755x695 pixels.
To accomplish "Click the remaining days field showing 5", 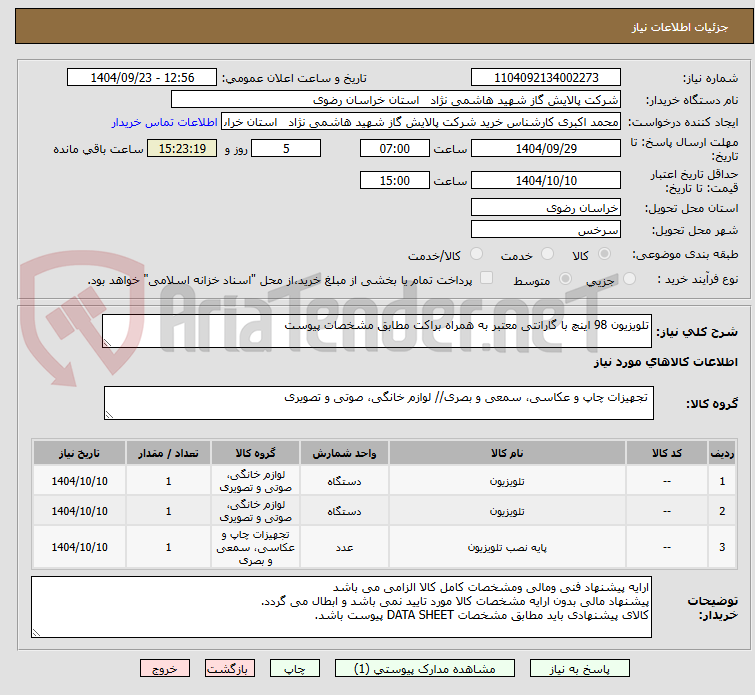I will (286, 148).
